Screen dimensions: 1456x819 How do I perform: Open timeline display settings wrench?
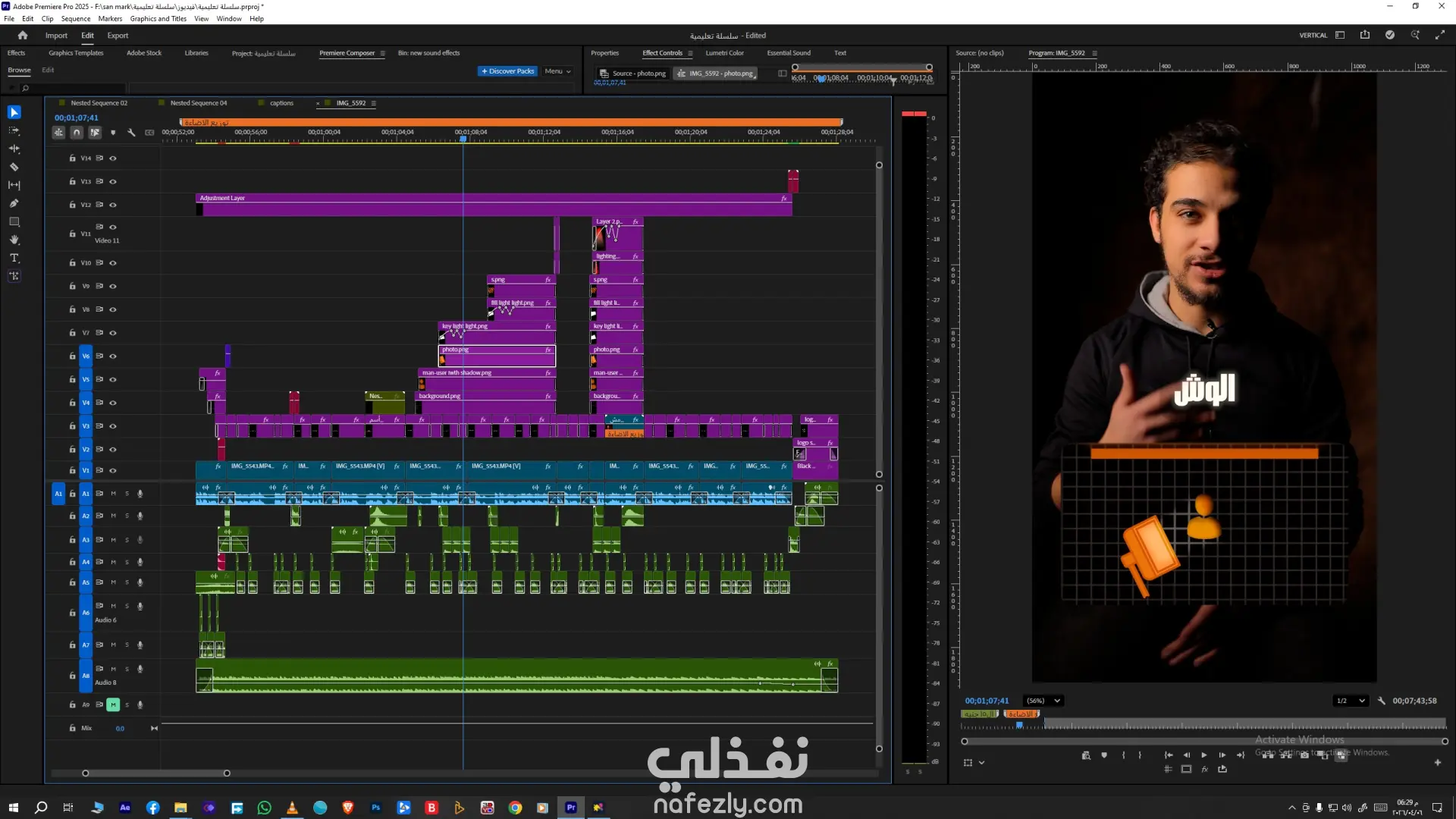[x=131, y=133]
